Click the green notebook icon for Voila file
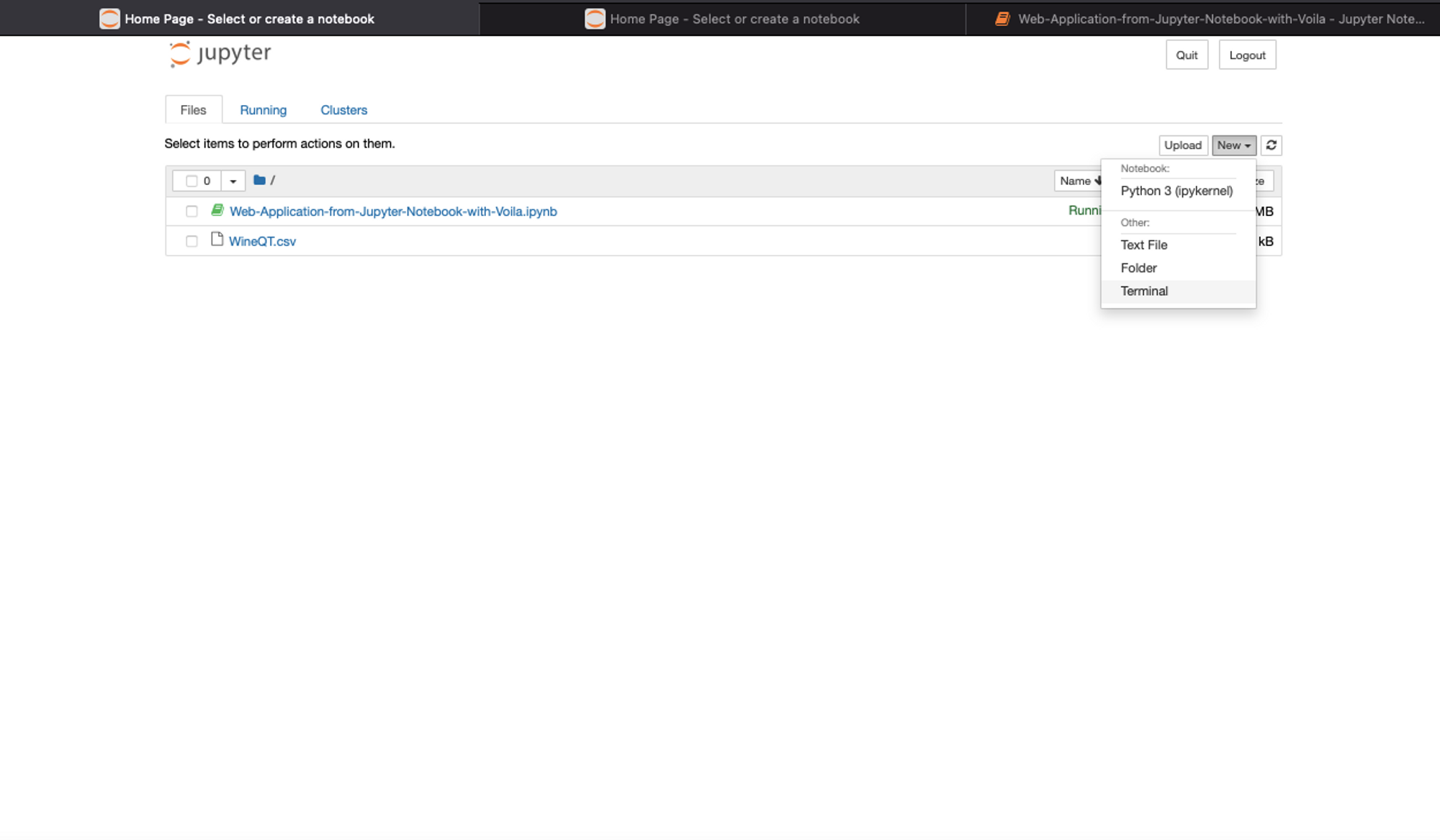This screenshot has width=1440, height=840. point(217,210)
